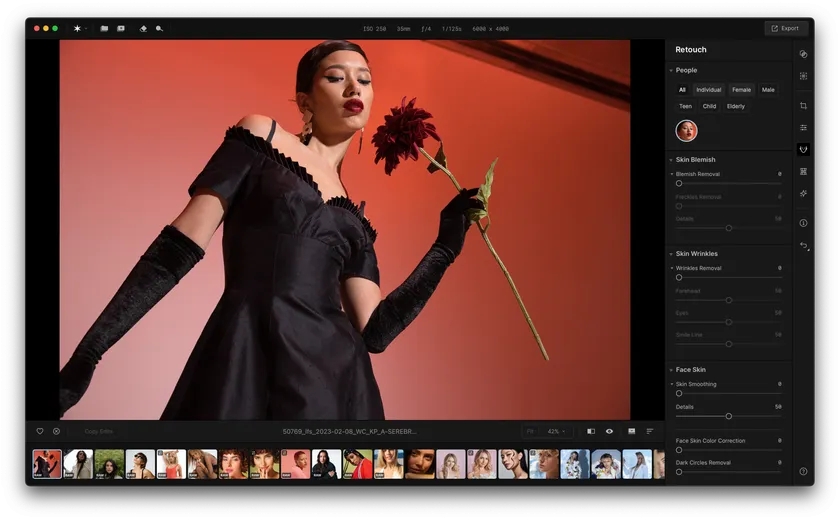Open the folder icon in top toolbar
The image size is (840, 520).
[x=104, y=28]
